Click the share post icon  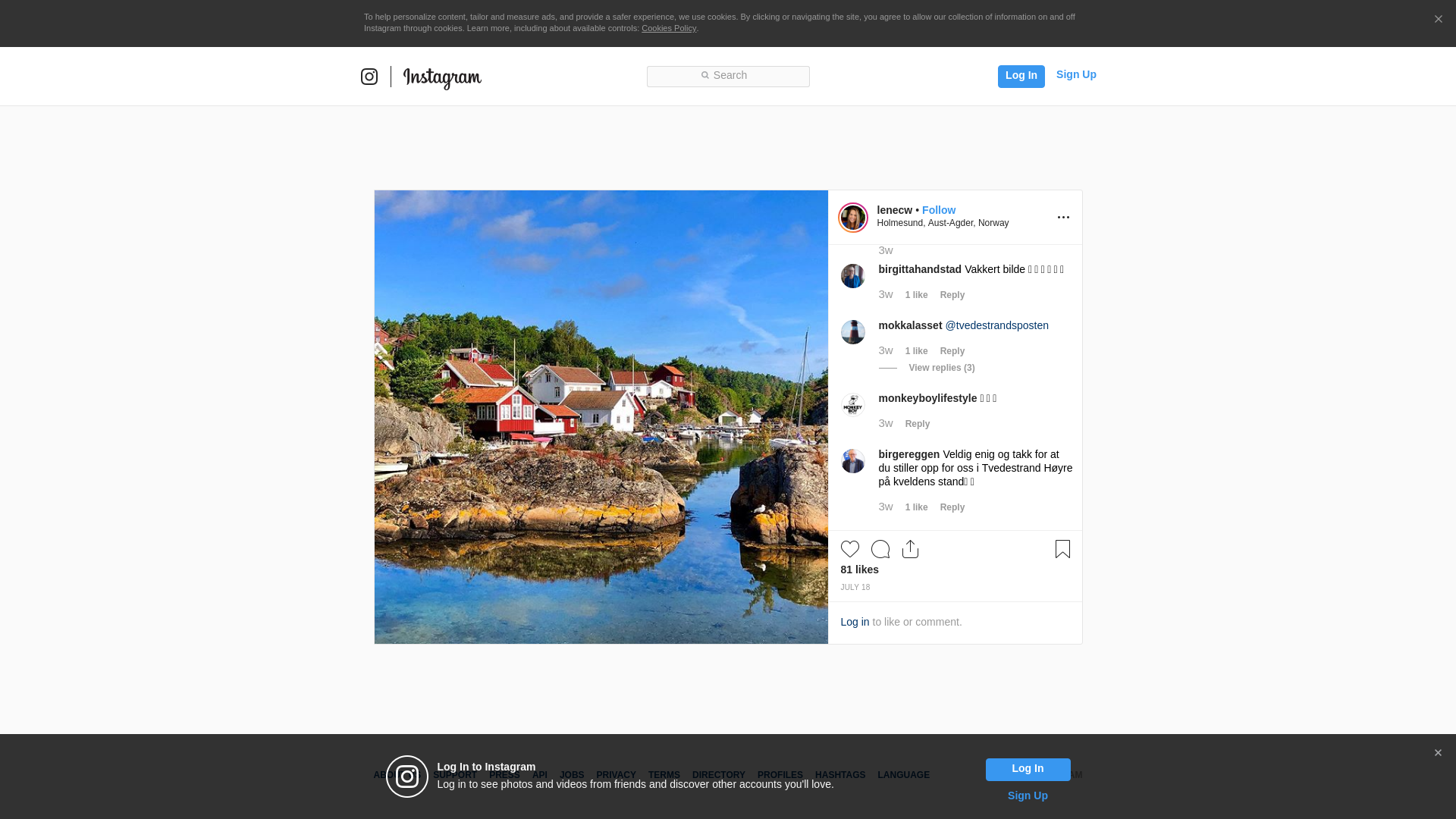[910, 549]
